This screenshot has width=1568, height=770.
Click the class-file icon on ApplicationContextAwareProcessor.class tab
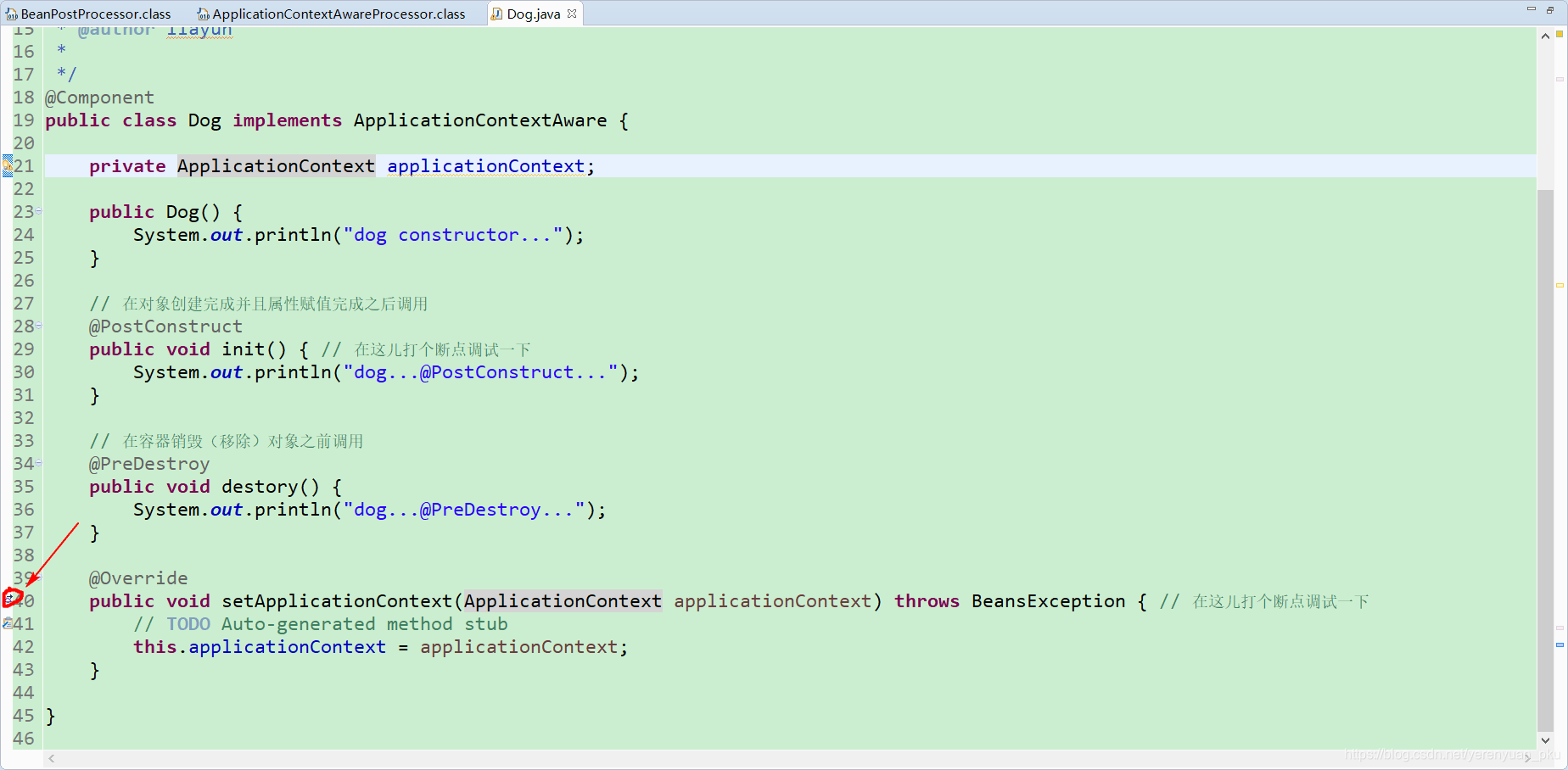[x=204, y=14]
